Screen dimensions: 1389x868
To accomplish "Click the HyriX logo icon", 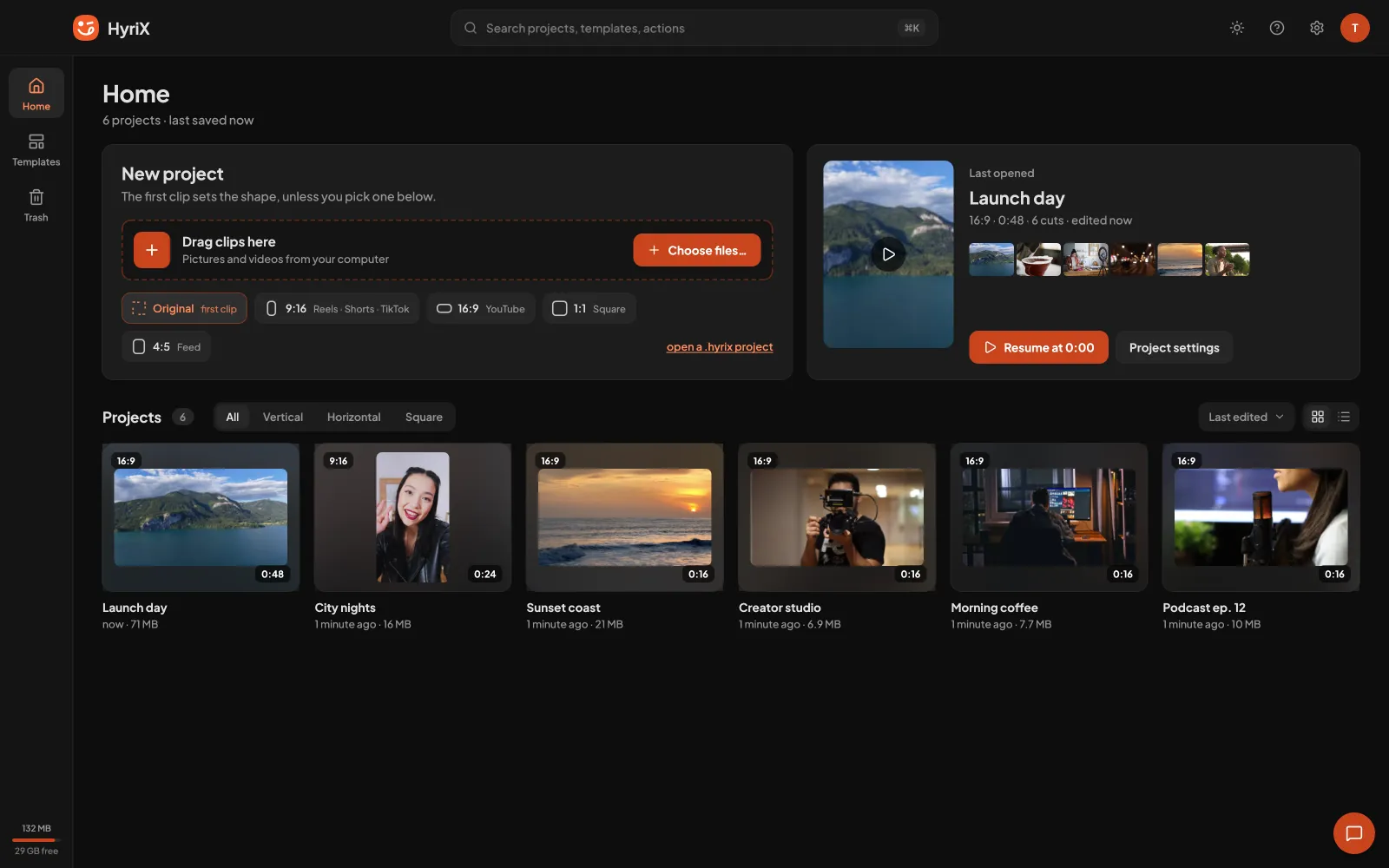I will tap(86, 28).
